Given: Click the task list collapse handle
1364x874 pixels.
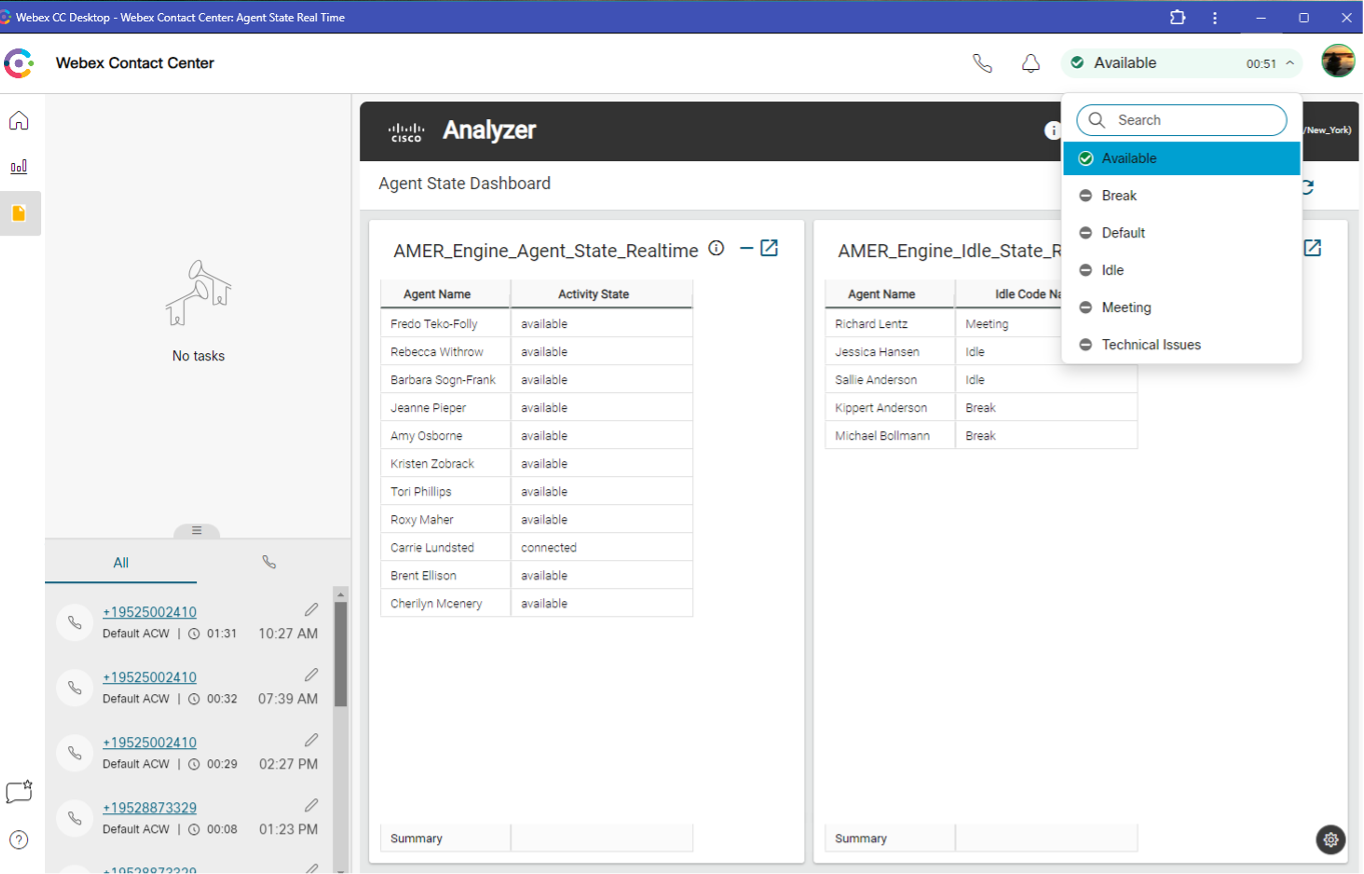Looking at the screenshot, I should coord(197,531).
